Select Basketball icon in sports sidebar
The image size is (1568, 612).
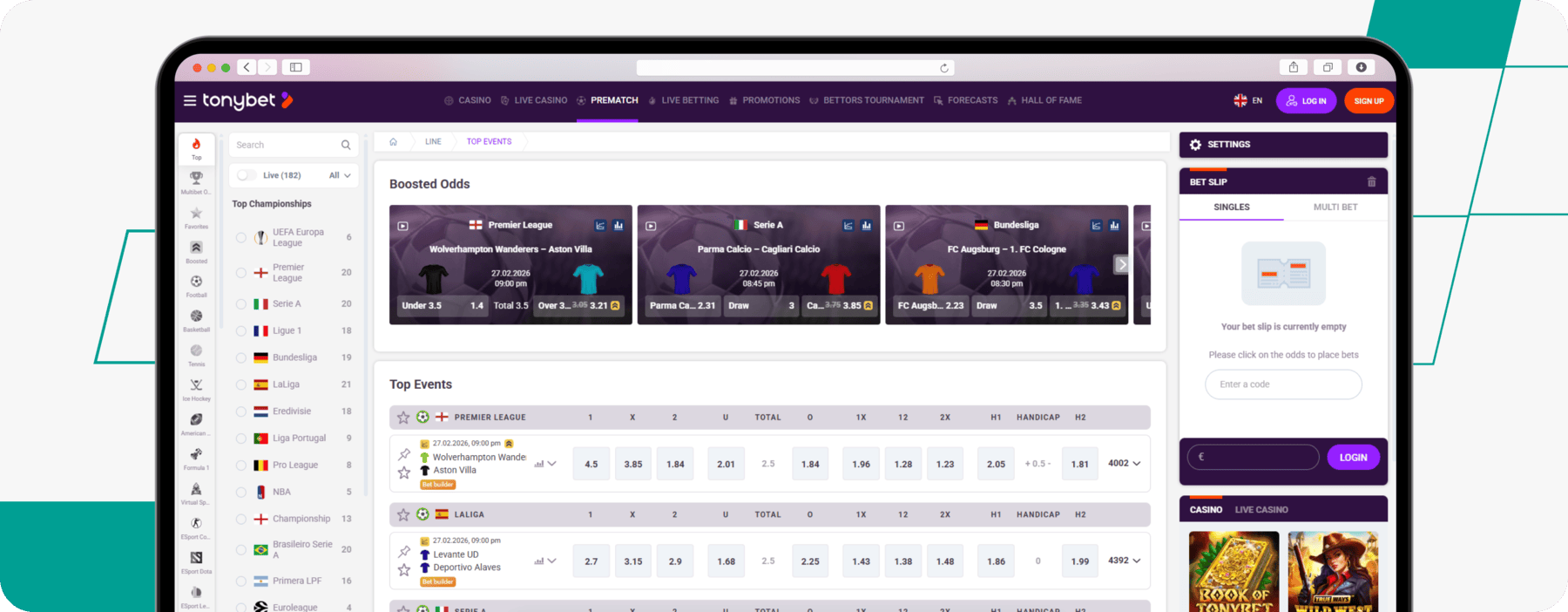[x=197, y=316]
